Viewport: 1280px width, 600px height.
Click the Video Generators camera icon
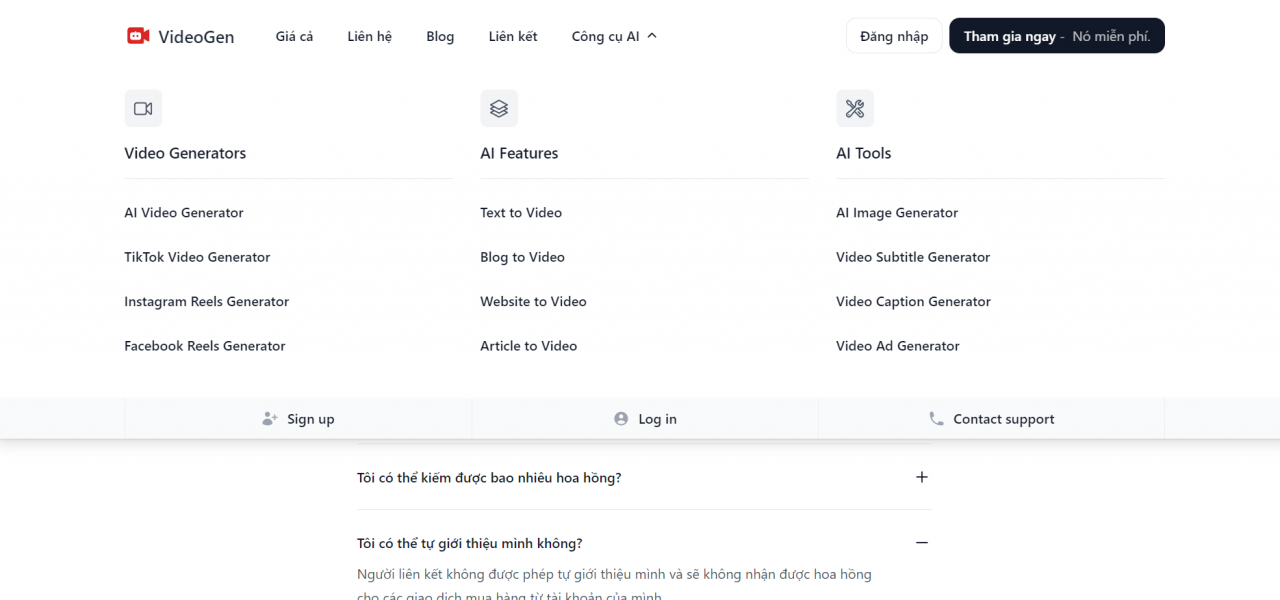(x=143, y=109)
